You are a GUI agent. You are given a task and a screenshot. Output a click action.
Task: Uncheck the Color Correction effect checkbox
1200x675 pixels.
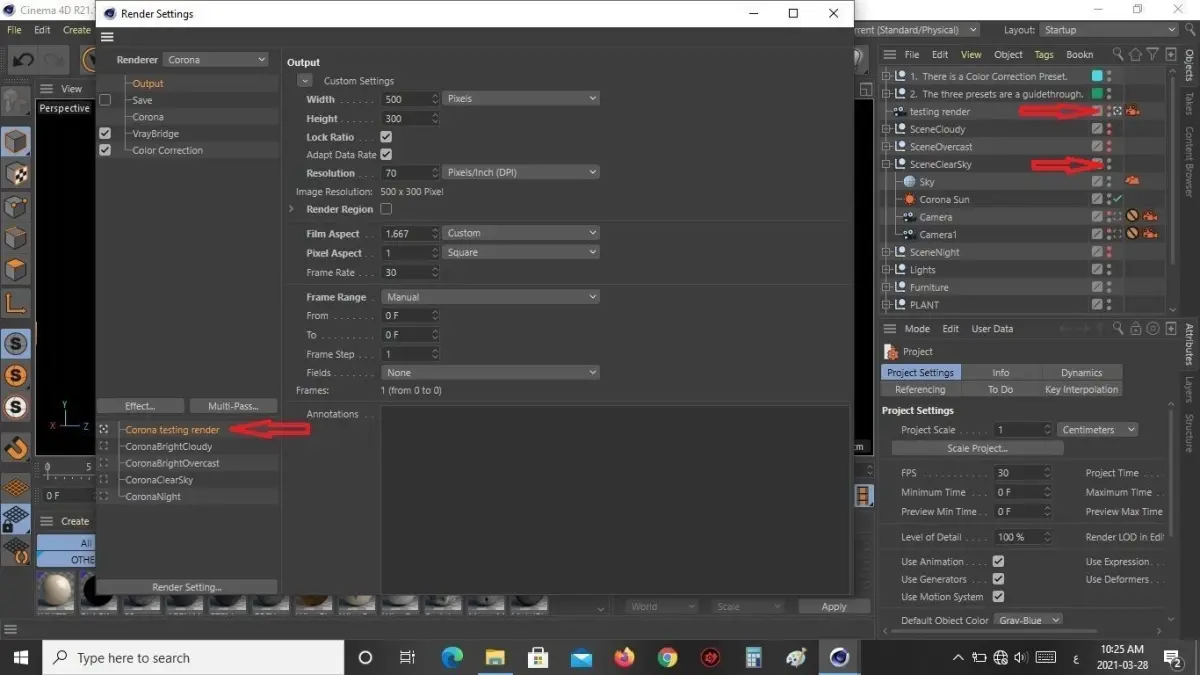point(105,150)
